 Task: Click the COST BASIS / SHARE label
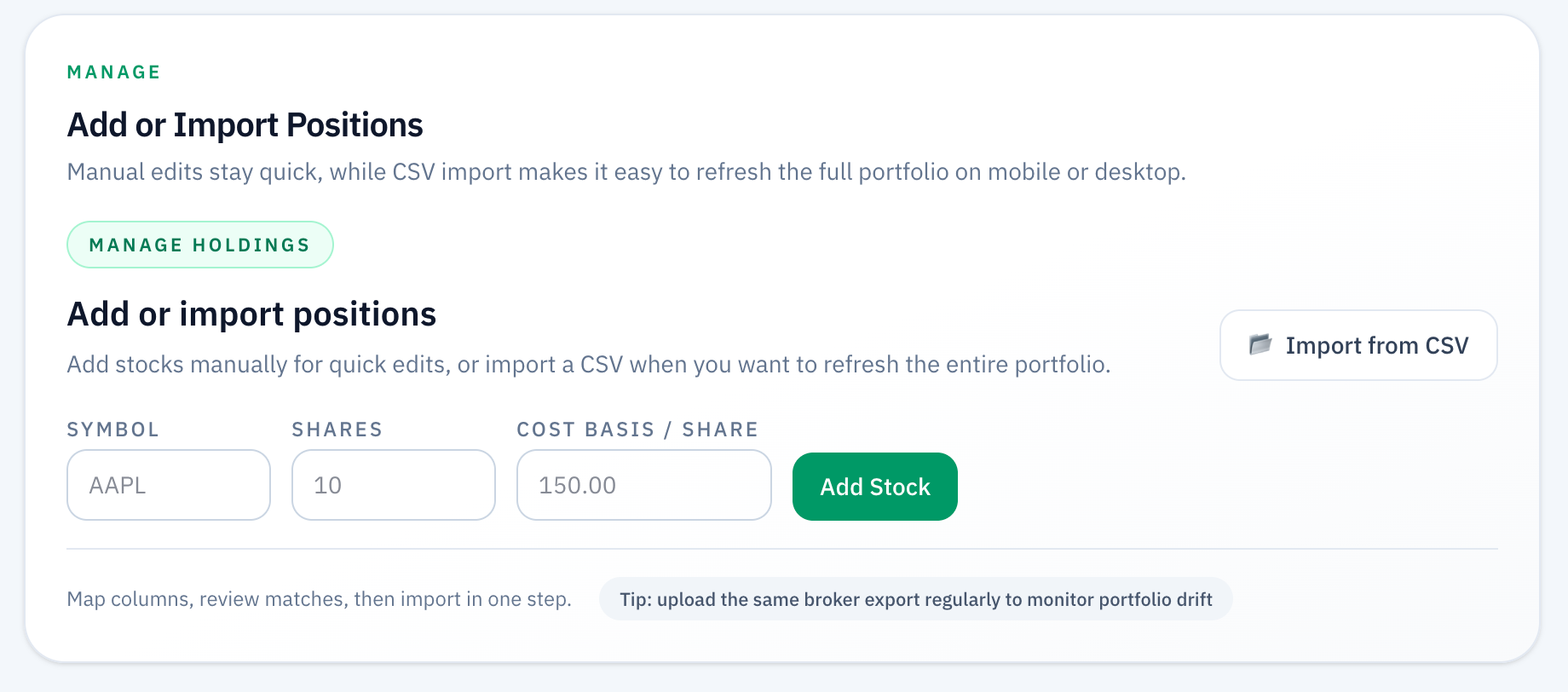pyautogui.click(x=637, y=430)
